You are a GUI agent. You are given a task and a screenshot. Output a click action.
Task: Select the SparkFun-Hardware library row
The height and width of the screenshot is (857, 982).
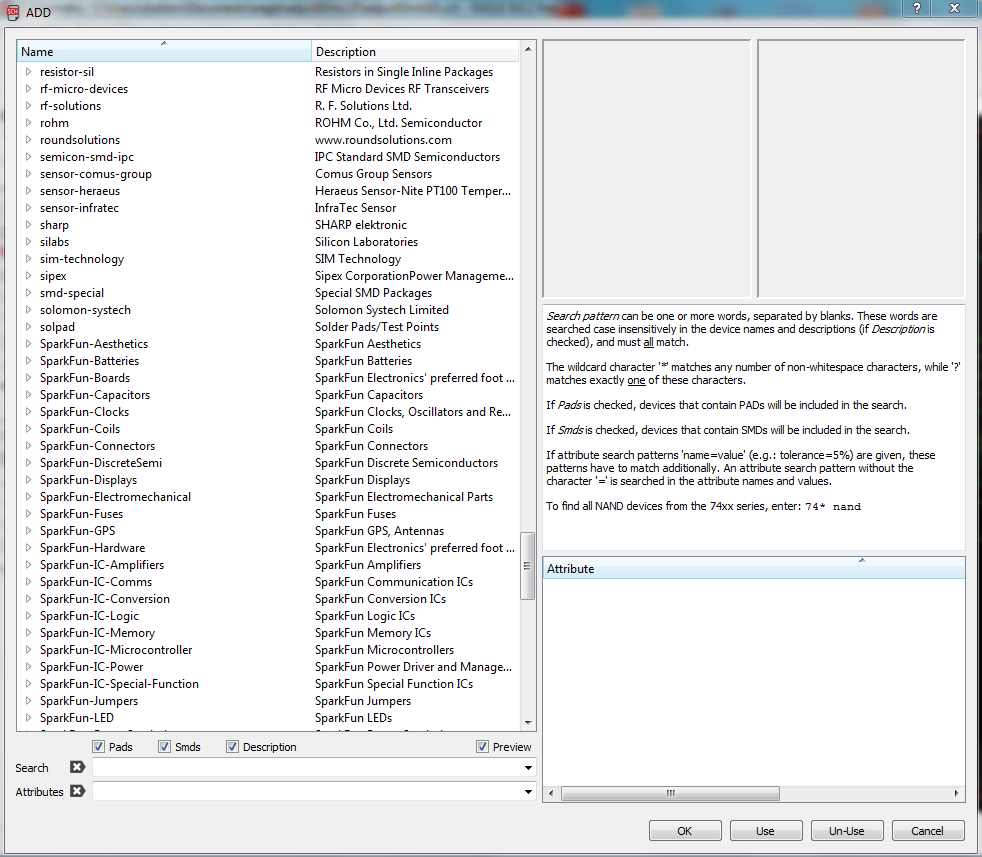coord(268,548)
